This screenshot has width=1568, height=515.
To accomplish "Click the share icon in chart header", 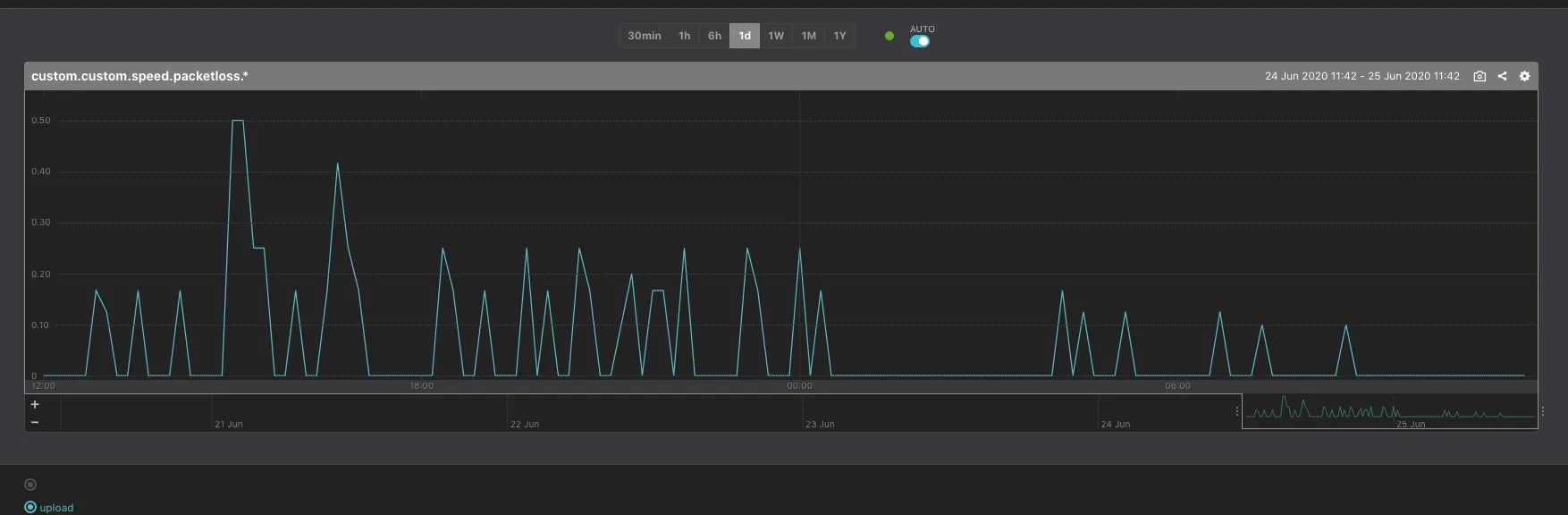I will click(x=1502, y=76).
